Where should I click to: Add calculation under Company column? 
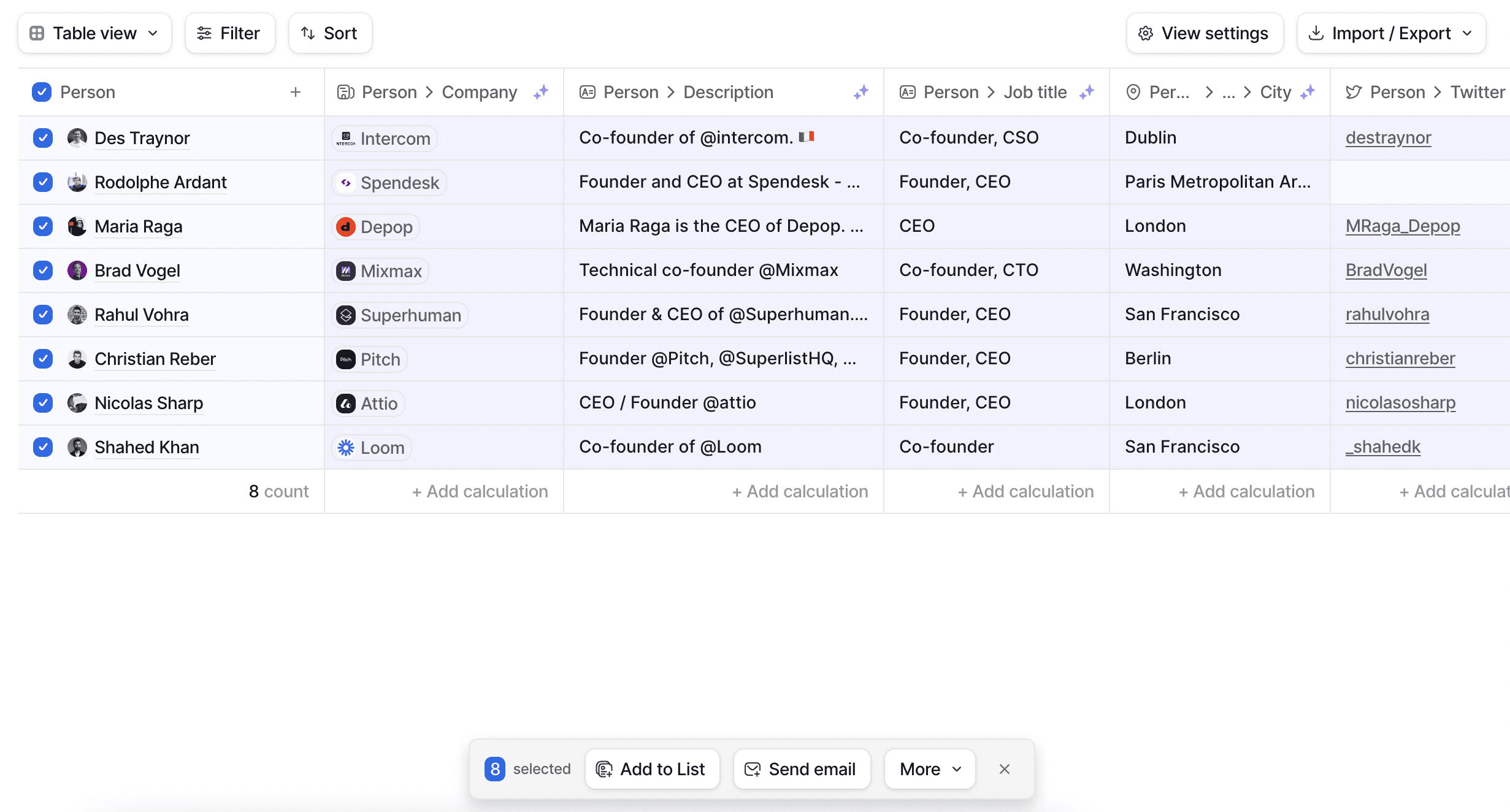click(480, 491)
